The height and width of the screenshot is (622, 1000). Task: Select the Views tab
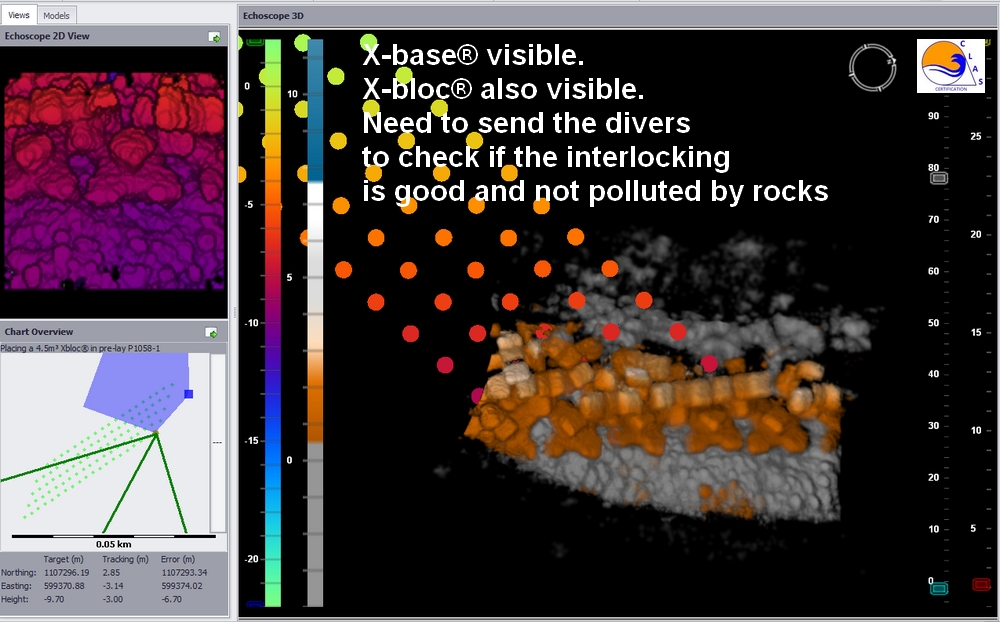click(x=19, y=15)
